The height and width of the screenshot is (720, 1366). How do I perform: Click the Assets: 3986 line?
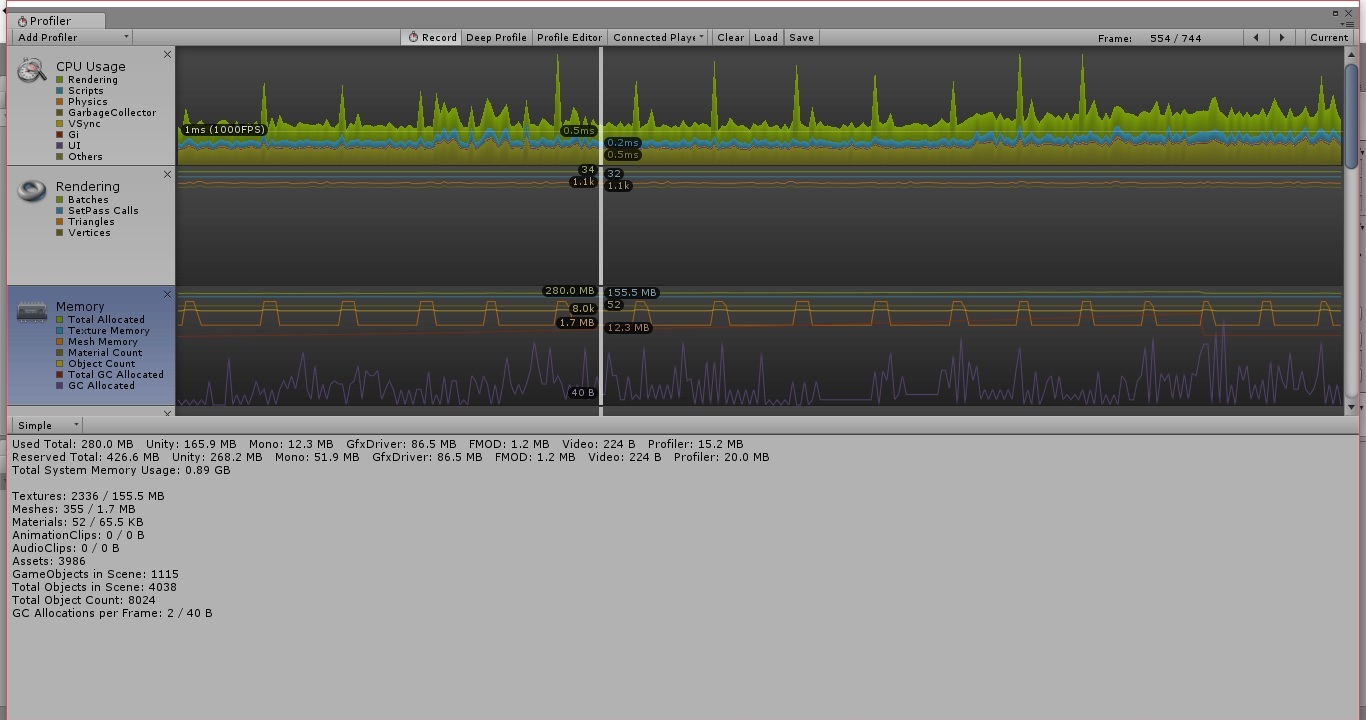pyautogui.click(x=49, y=561)
